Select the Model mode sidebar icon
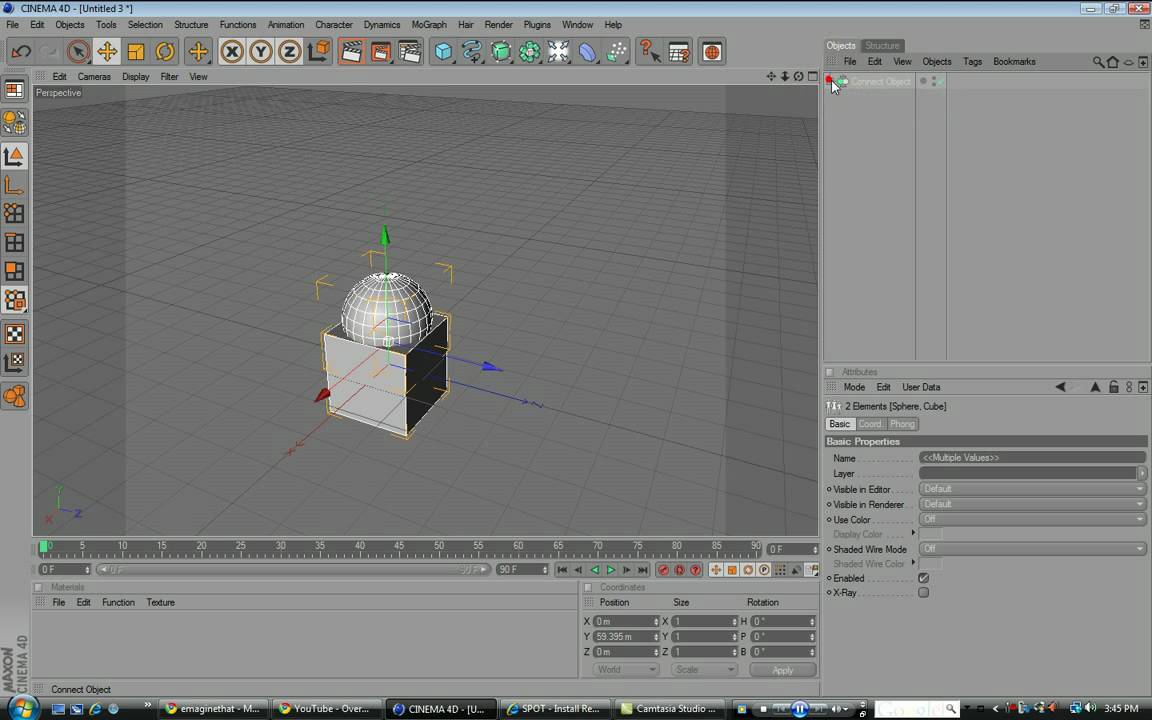The image size is (1152, 720). (x=15, y=156)
